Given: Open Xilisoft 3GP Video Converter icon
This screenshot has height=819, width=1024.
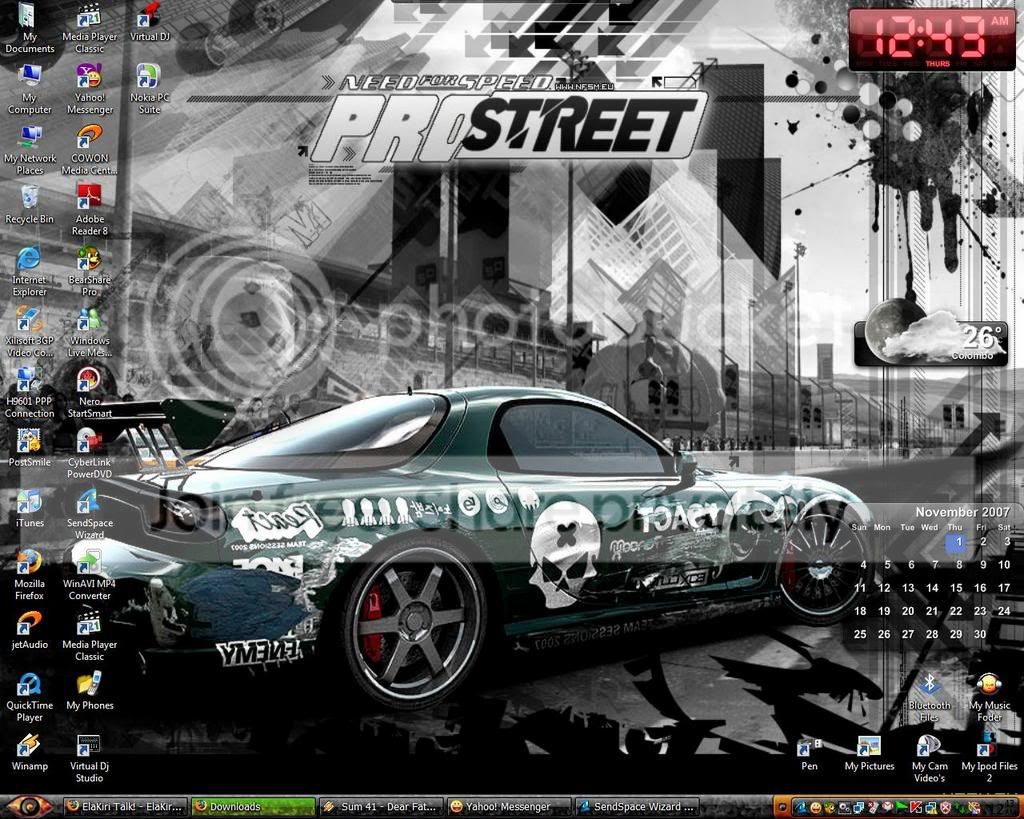Looking at the screenshot, I should click(x=29, y=332).
